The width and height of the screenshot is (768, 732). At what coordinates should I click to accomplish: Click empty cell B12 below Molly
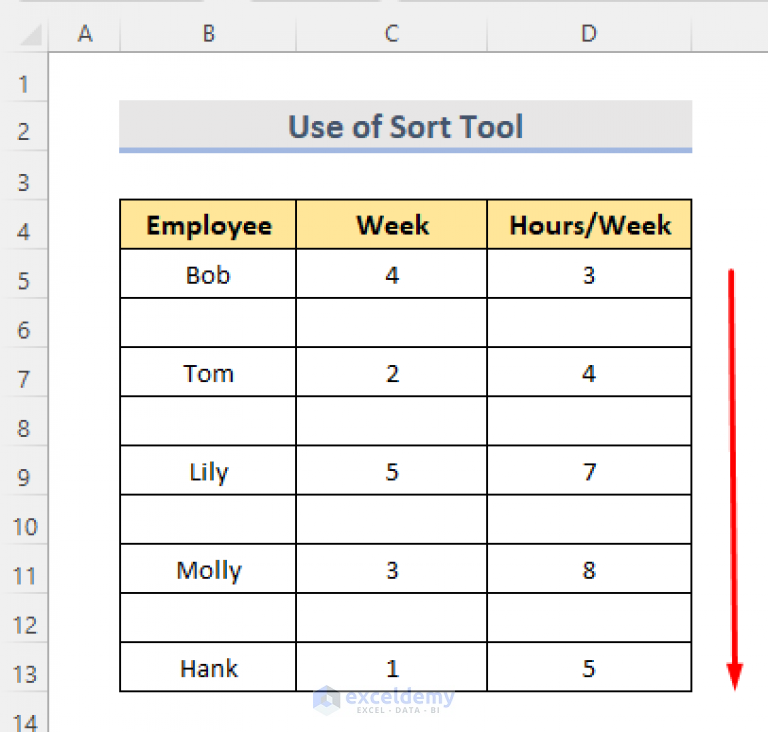tap(208, 618)
